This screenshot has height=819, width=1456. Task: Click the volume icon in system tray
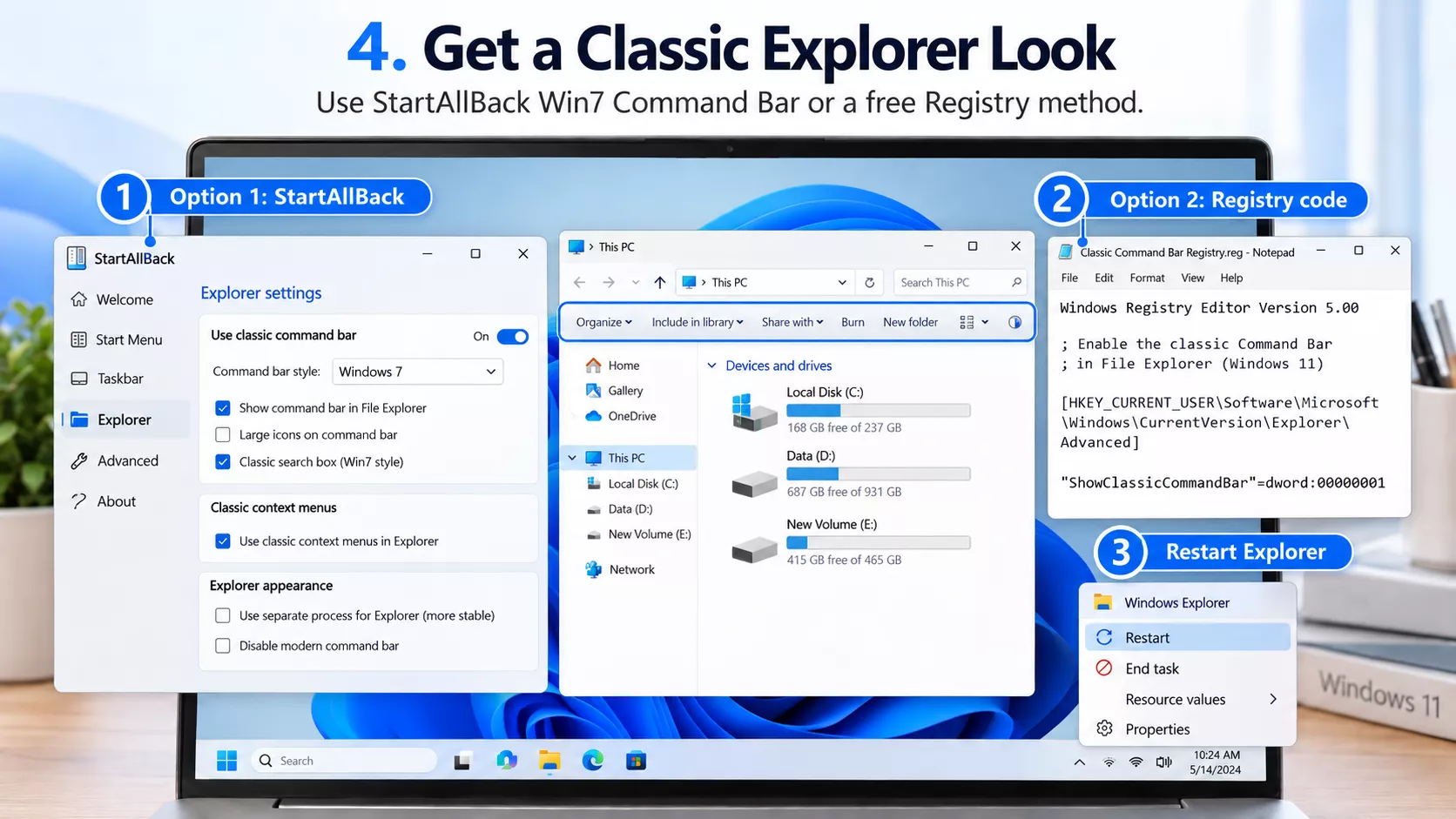pos(1163,762)
